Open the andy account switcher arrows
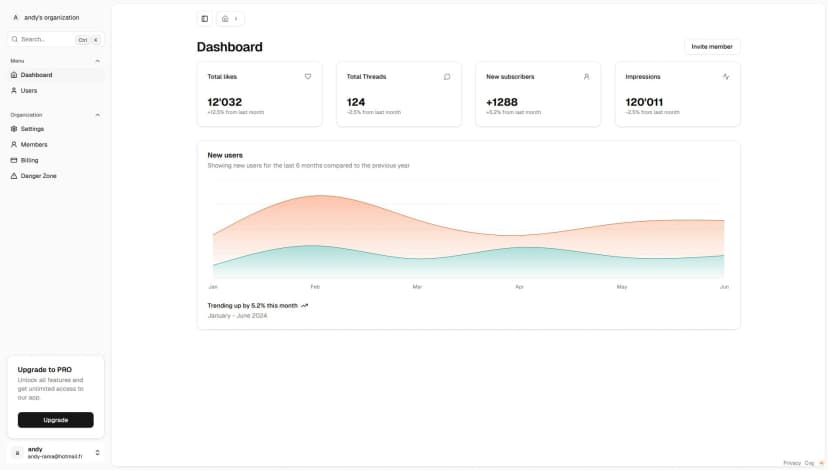This screenshot has width=828, height=470. pos(98,453)
